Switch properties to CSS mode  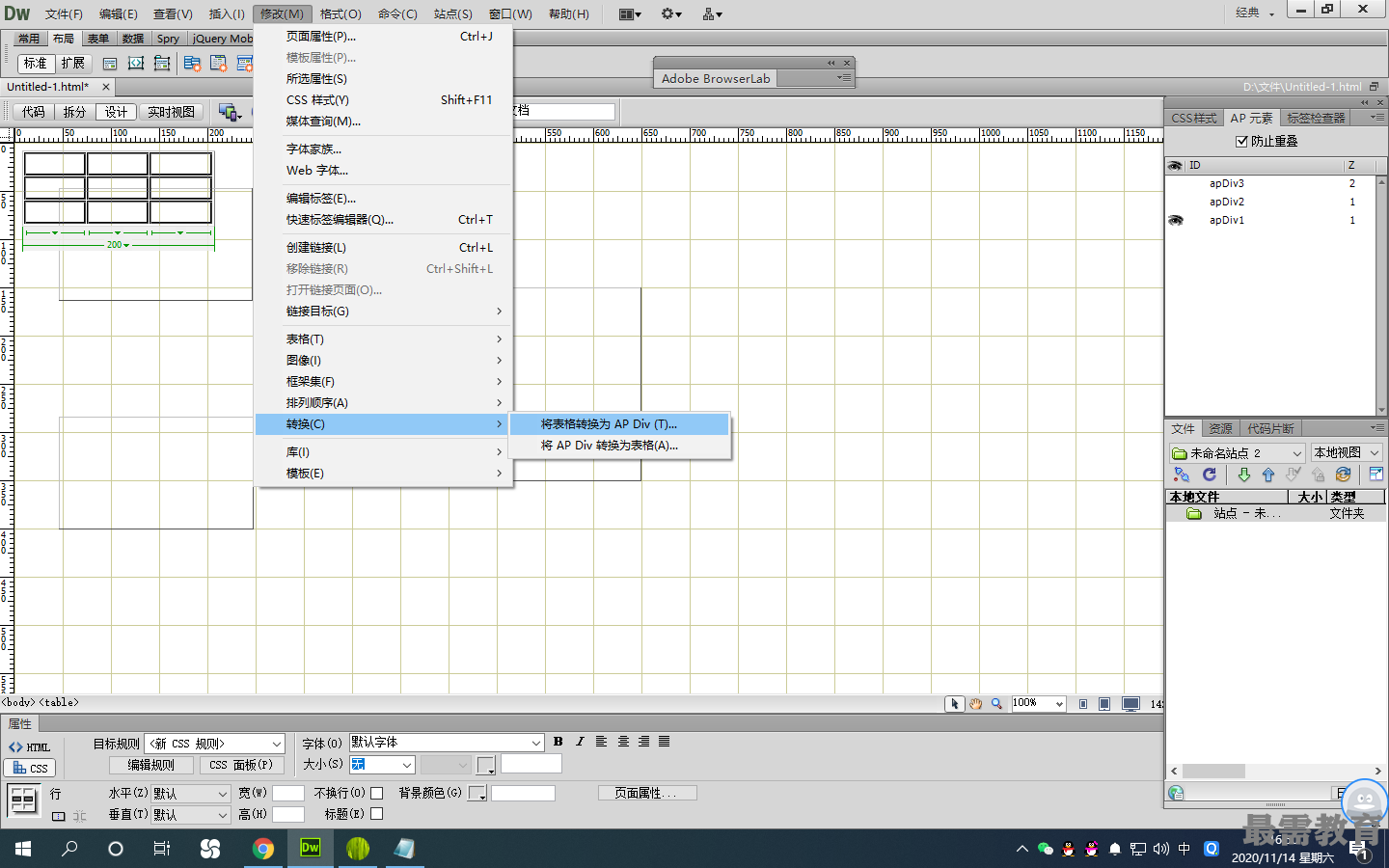tap(30, 768)
